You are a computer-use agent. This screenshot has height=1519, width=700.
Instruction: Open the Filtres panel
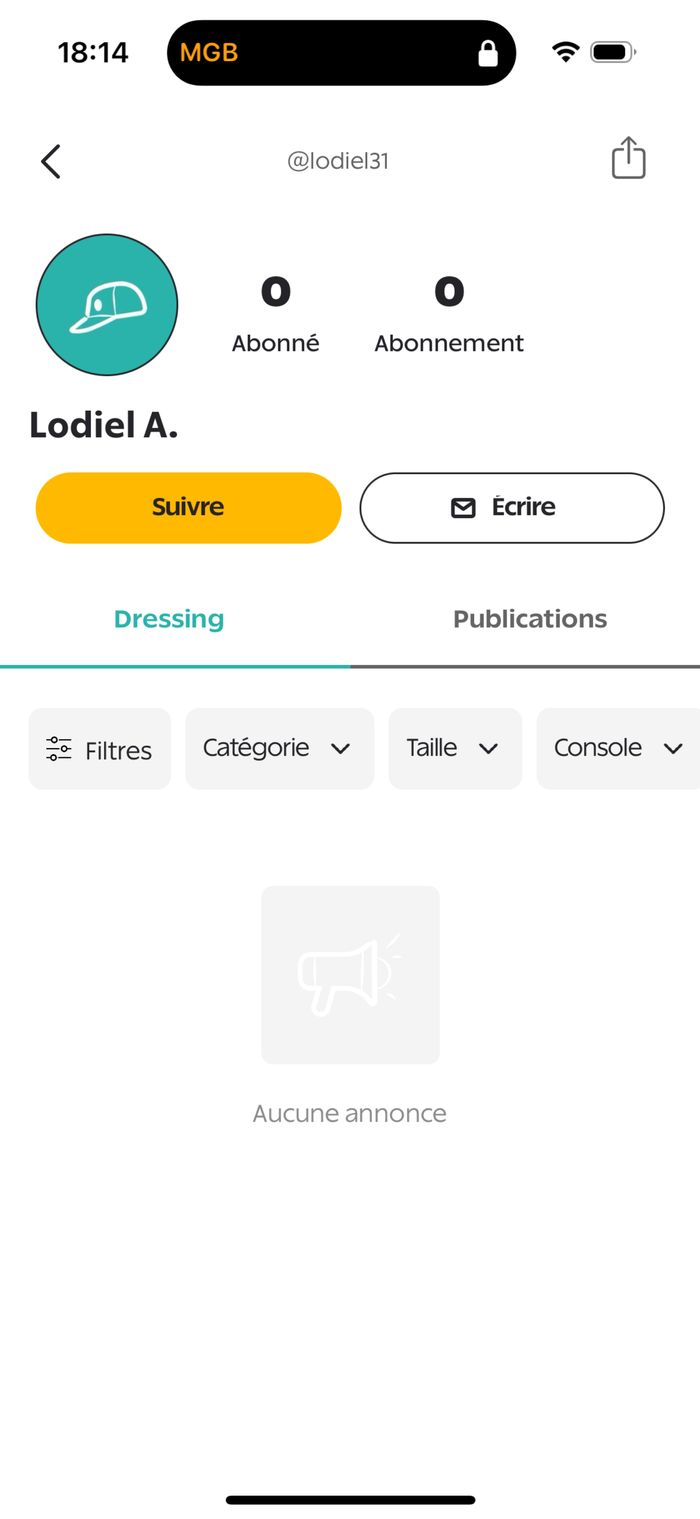tap(100, 749)
